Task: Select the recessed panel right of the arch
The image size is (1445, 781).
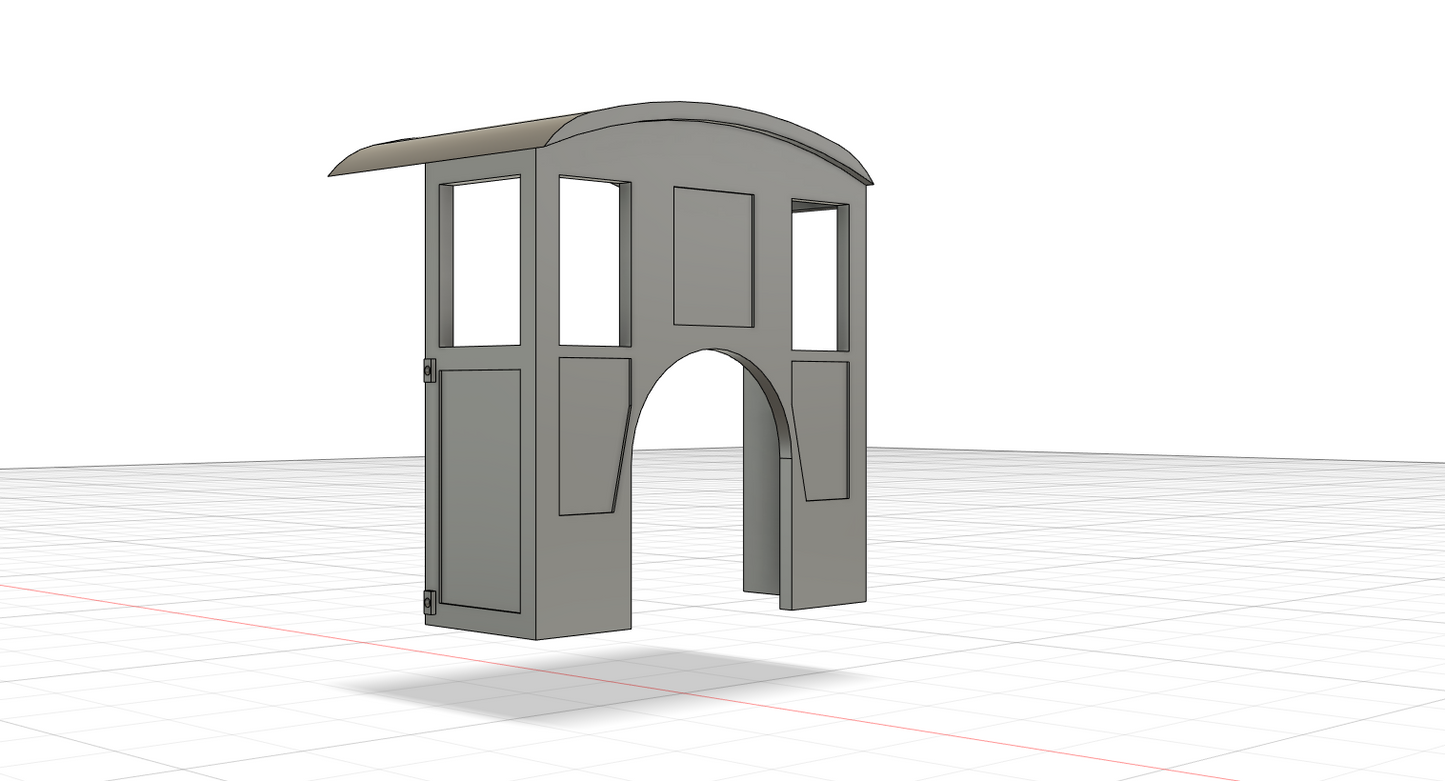Action: point(821,430)
